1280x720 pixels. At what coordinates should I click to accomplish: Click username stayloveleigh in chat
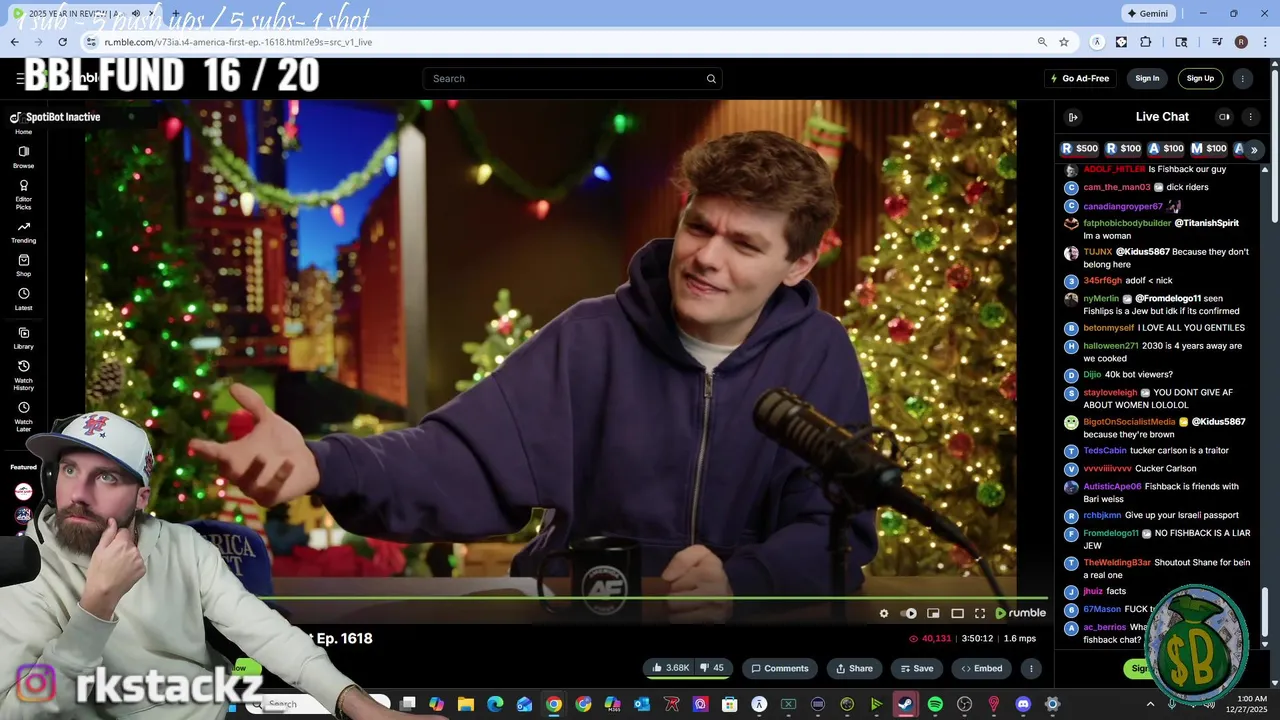[x=1110, y=393]
